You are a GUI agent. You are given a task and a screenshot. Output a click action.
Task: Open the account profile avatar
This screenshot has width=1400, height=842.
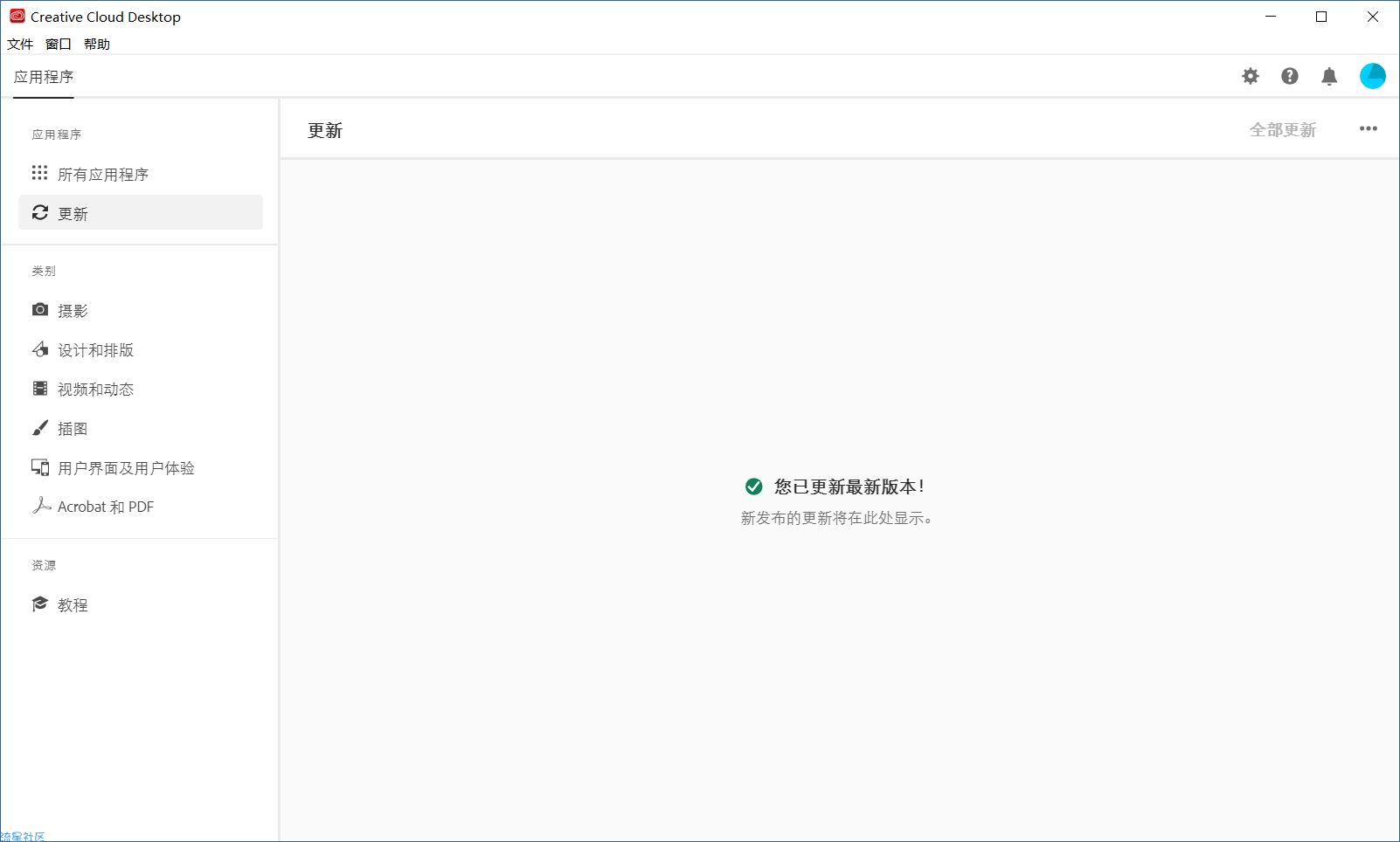click(1373, 76)
